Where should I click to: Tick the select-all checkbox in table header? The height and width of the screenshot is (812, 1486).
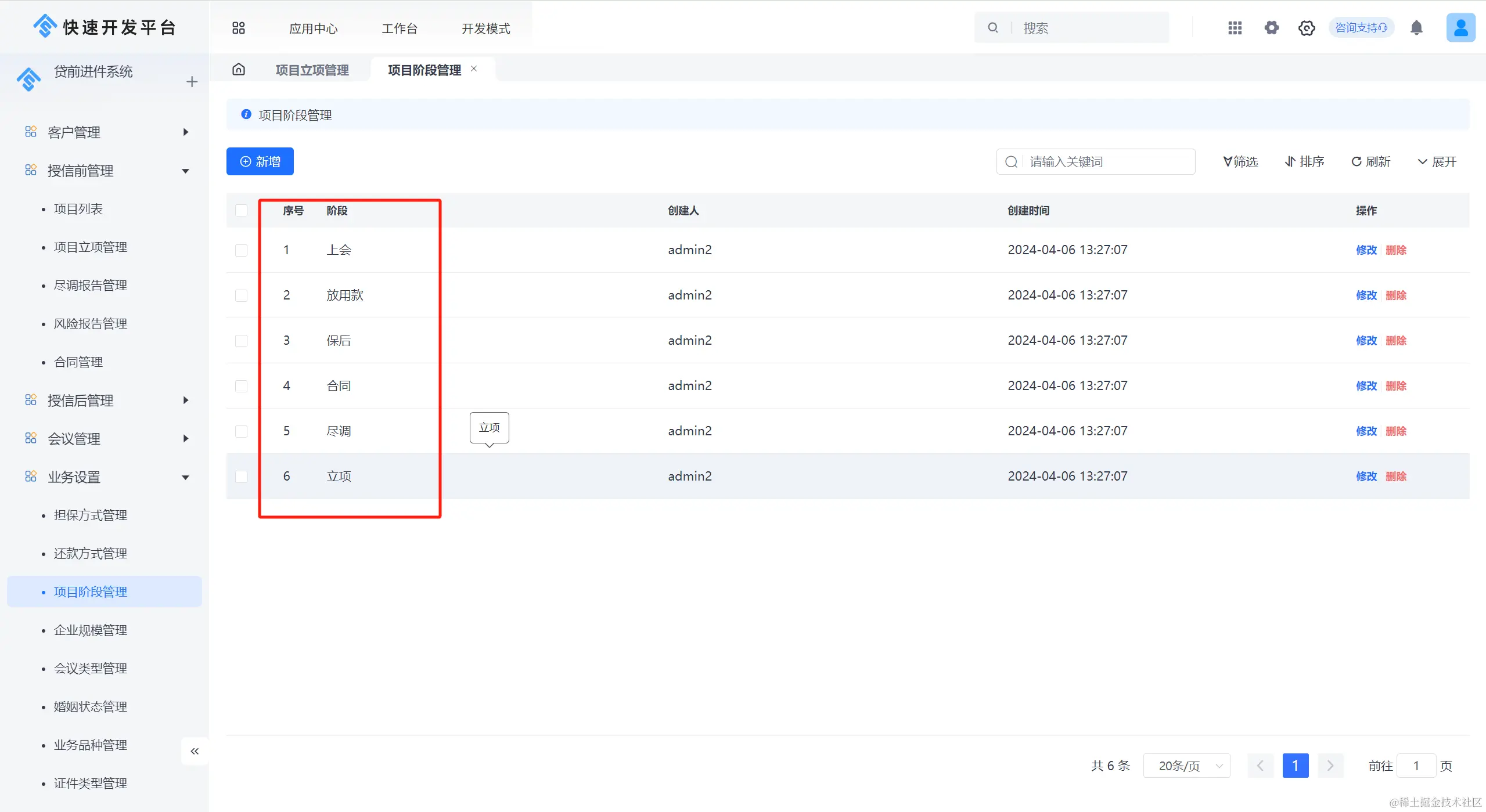pos(242,210)
